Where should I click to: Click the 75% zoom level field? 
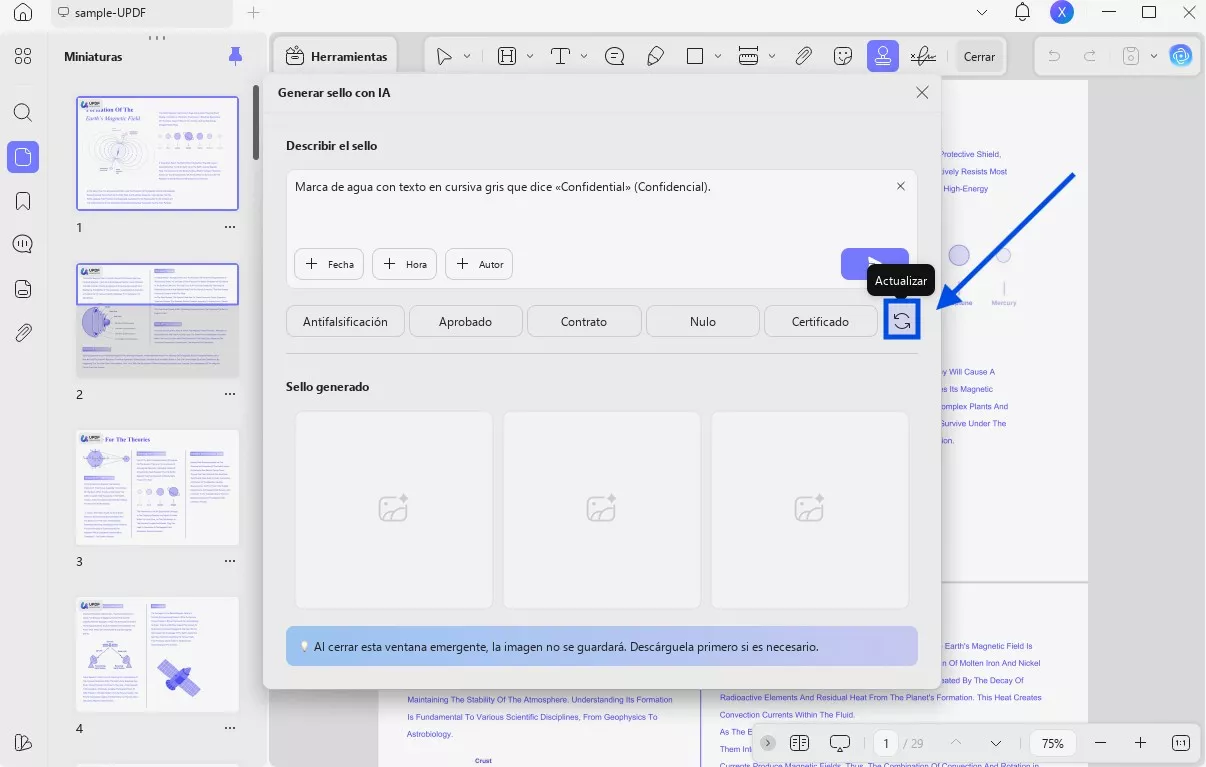click(x=1052, y=743)
